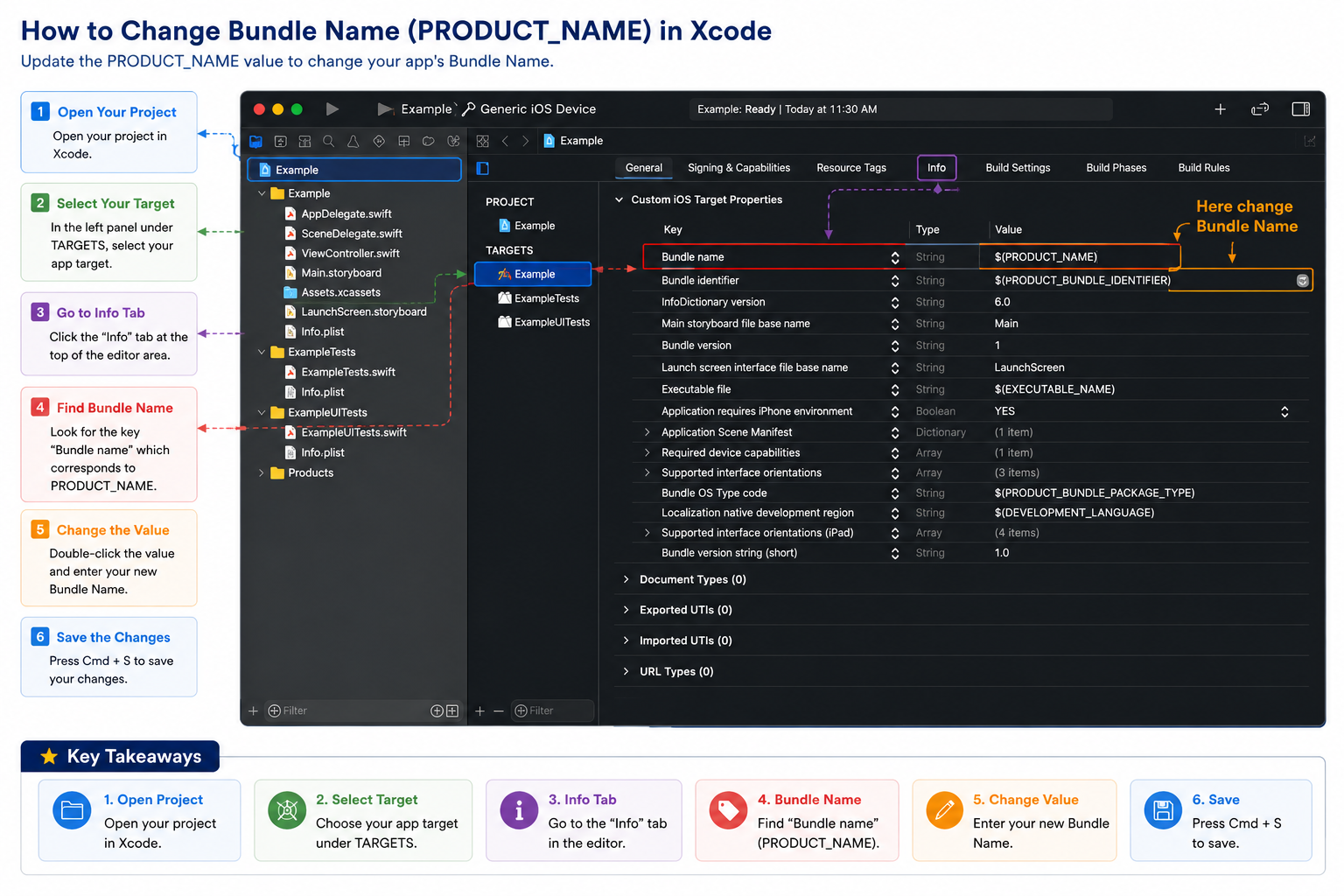Open the Find navigator magnifier icon
The height and width of the screenshot is (896, 1344).
[328, 141]
